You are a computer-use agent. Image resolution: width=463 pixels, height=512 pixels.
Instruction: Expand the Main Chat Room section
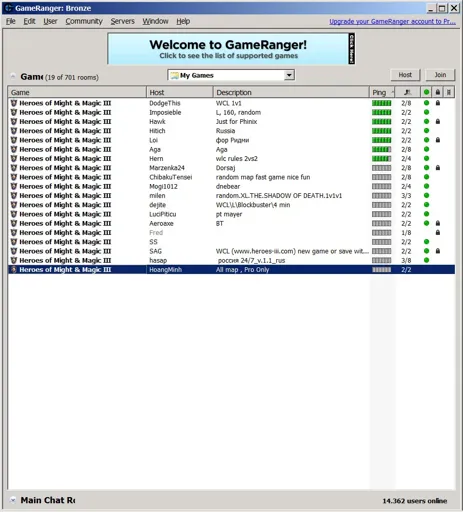pos(13,500)
